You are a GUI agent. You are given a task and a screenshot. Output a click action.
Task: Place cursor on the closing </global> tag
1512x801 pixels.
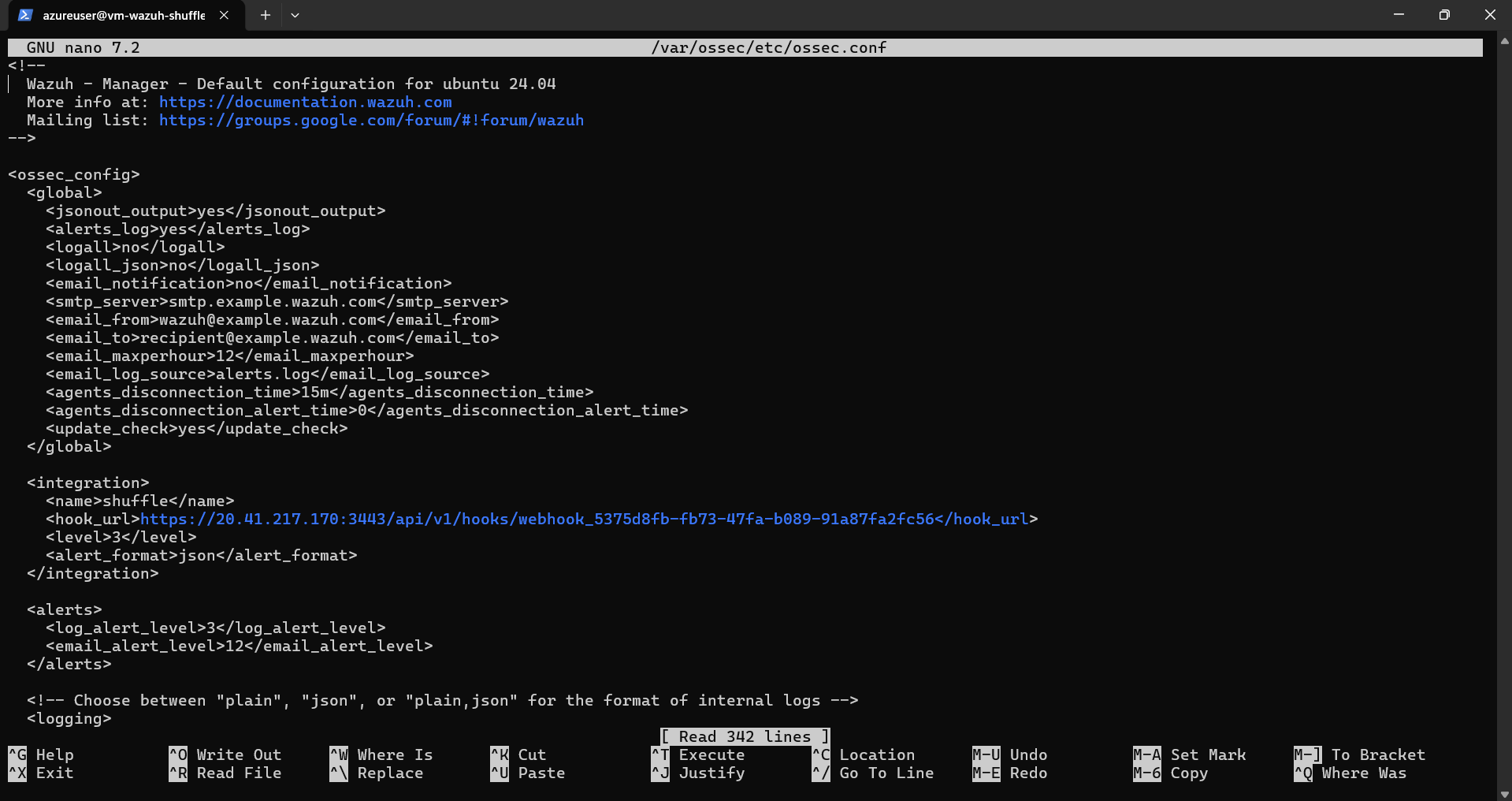pos(69,446)
